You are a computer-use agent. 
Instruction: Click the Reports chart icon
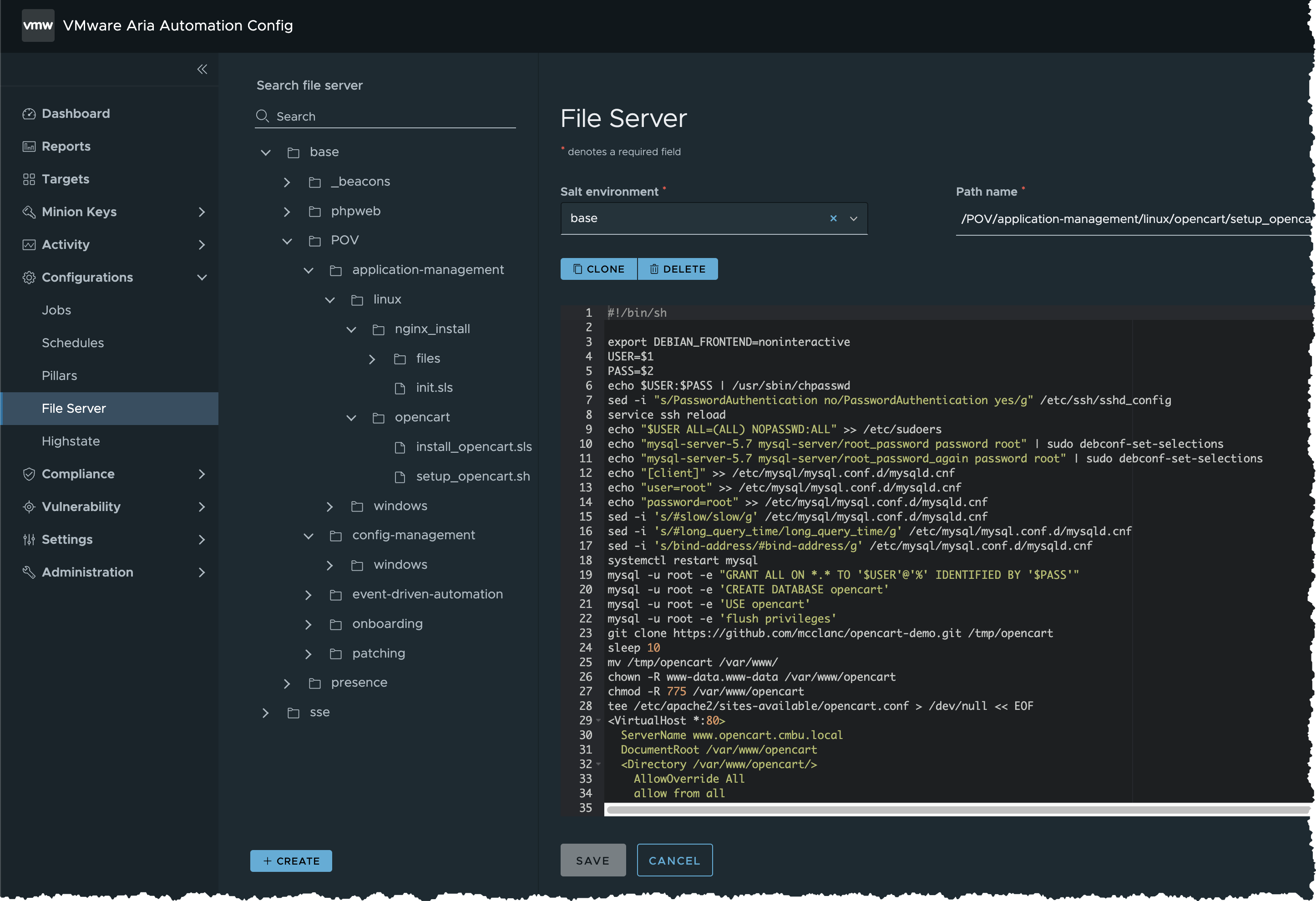click(x=29, y=147)
